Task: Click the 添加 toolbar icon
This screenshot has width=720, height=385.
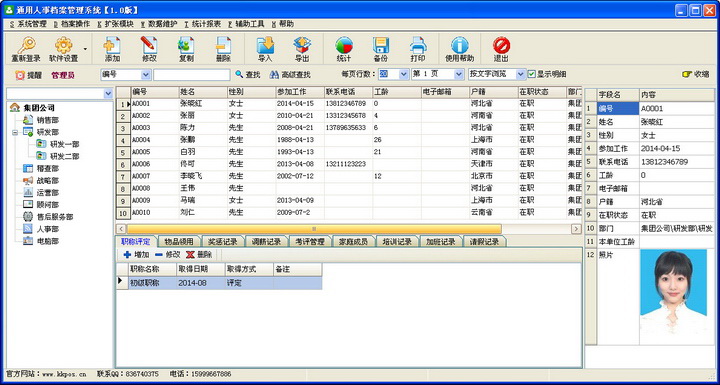Action: (x=112, y=45)
